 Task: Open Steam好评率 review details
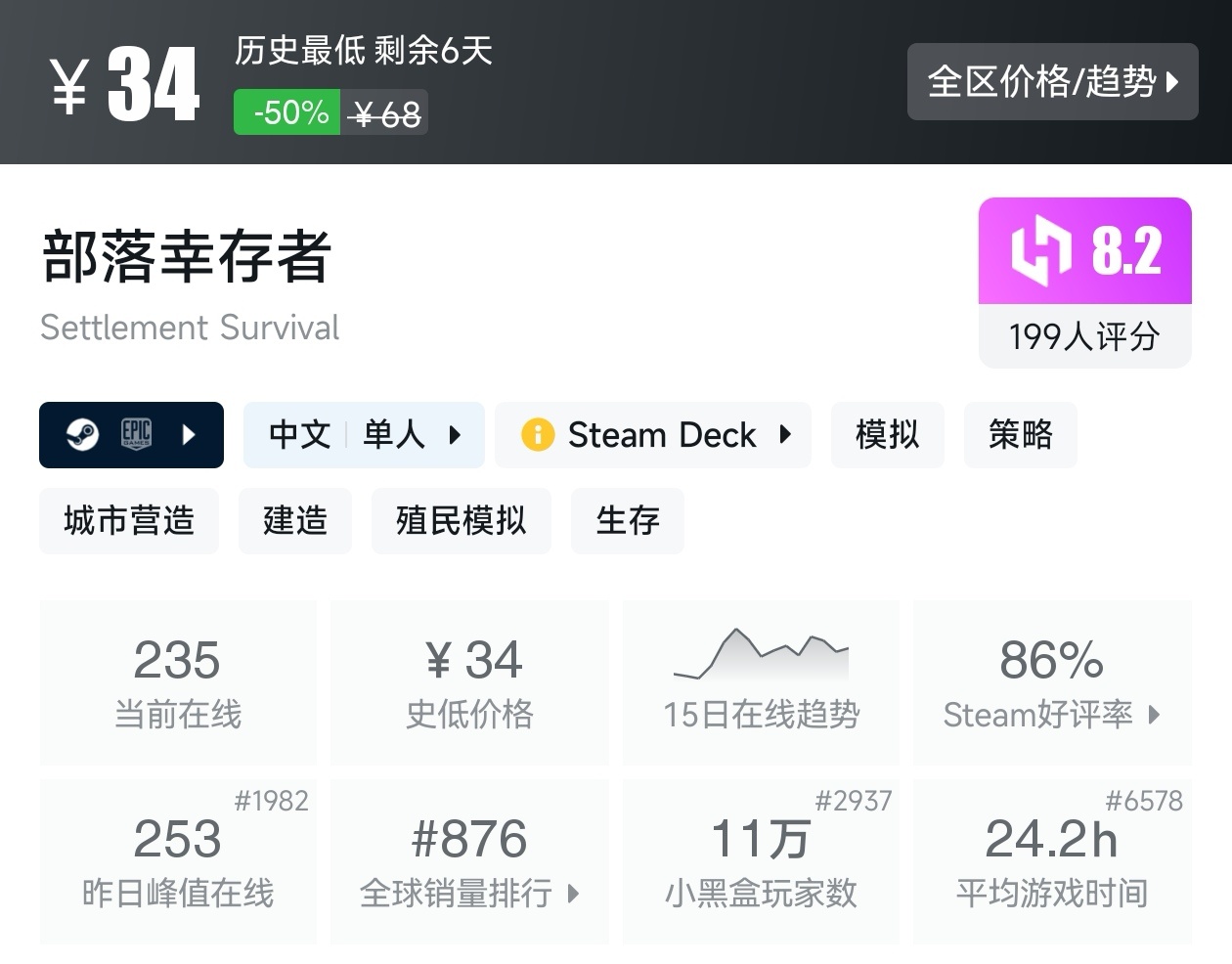[x=1052, y=682]
